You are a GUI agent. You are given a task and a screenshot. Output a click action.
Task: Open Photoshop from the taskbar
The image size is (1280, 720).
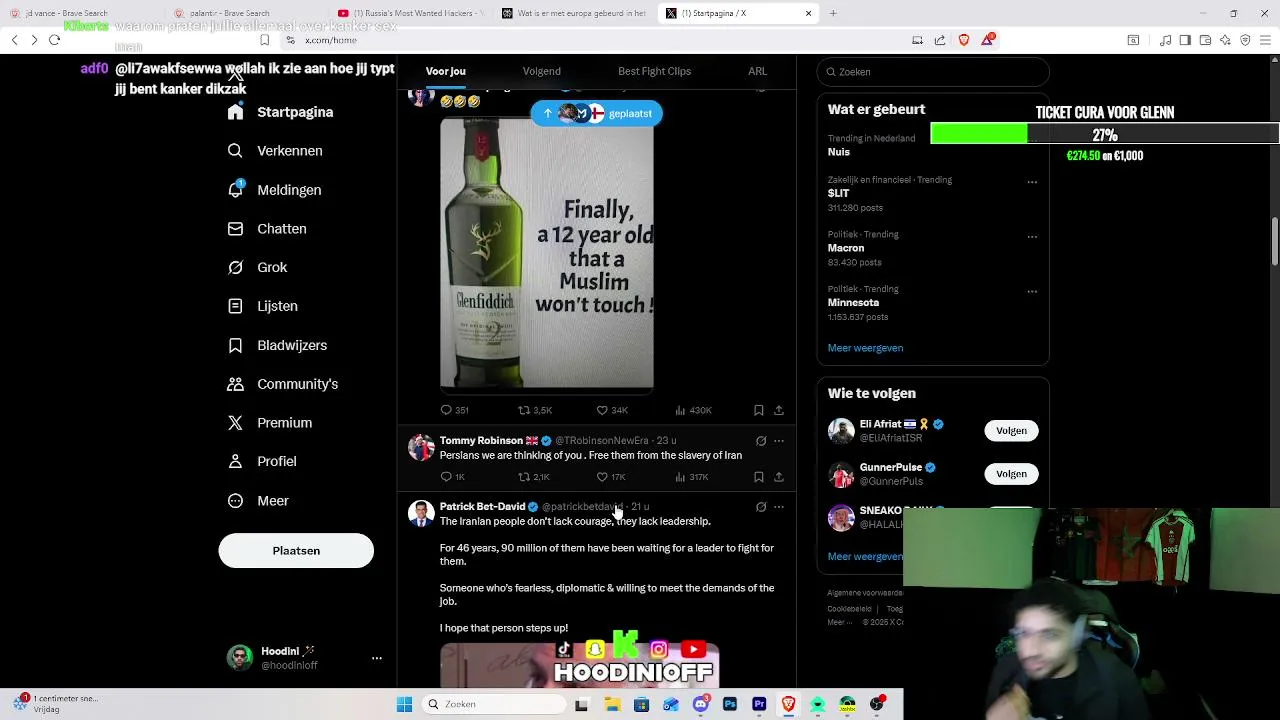click(x=730, y=704)
